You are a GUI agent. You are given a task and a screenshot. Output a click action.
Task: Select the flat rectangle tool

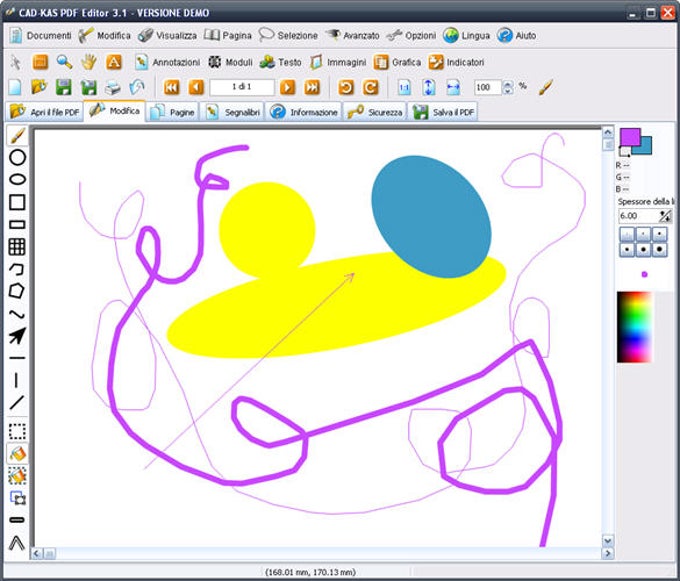pyautogui.click(x=17, y=225)
